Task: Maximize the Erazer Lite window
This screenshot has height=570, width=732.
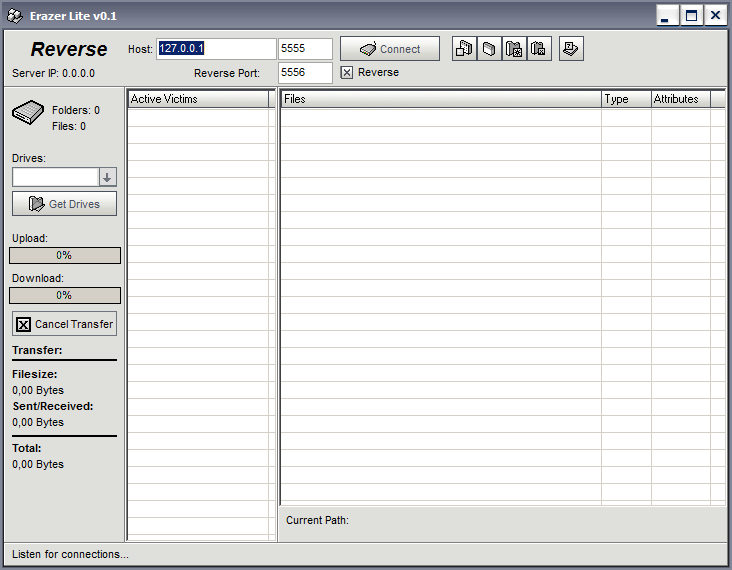Action: (691, 16)
